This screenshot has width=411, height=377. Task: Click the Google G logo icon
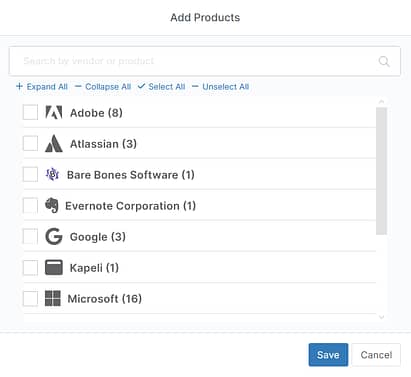coord(54,237)
